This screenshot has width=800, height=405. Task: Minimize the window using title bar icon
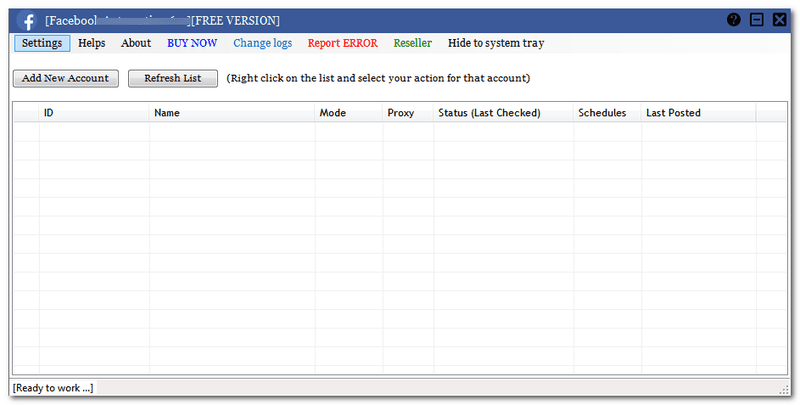757,20
